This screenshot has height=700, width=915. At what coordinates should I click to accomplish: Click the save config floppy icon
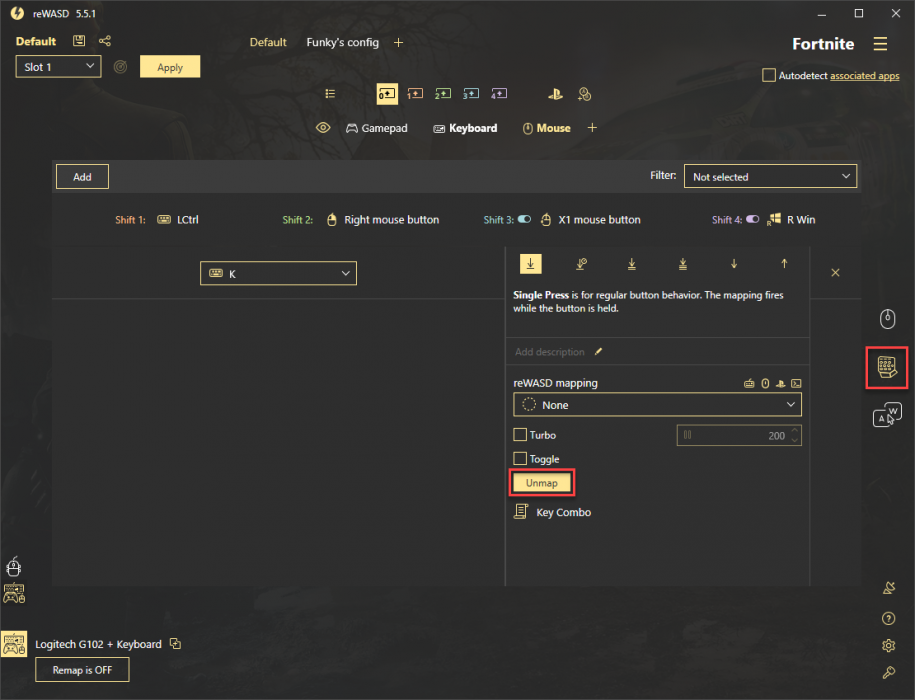pos(79,41)
